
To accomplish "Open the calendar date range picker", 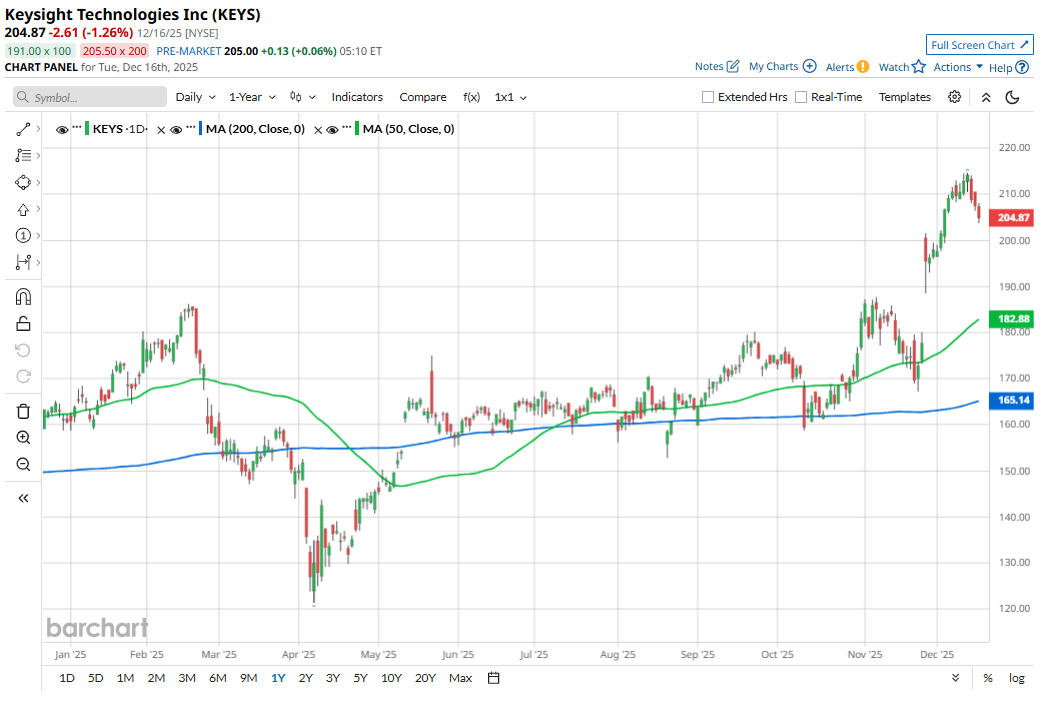I will pyautogui.click(x=493, y=678).
